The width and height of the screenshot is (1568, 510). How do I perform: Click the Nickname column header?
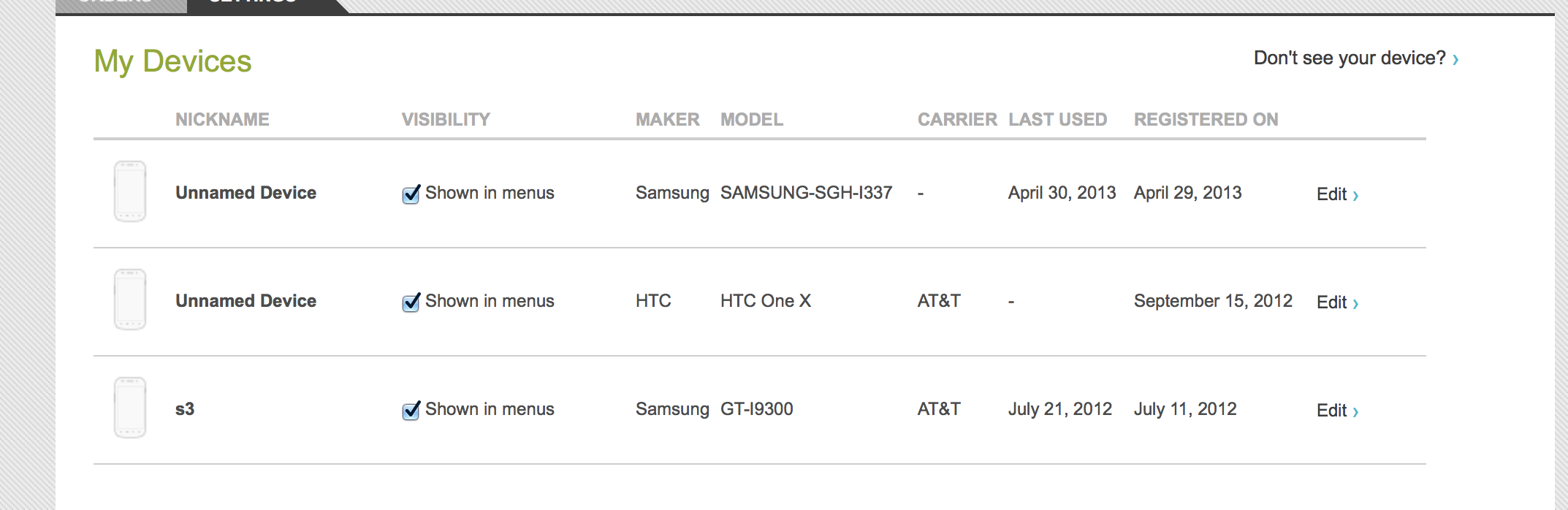[x=222, y=119]
